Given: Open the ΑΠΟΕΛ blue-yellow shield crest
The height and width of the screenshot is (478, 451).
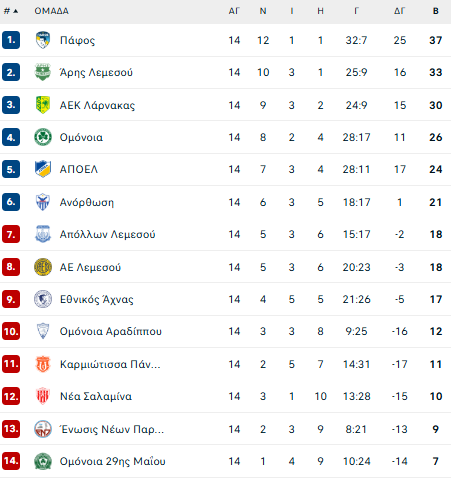Looking at the screenshot, I should [x=43, y=169].
